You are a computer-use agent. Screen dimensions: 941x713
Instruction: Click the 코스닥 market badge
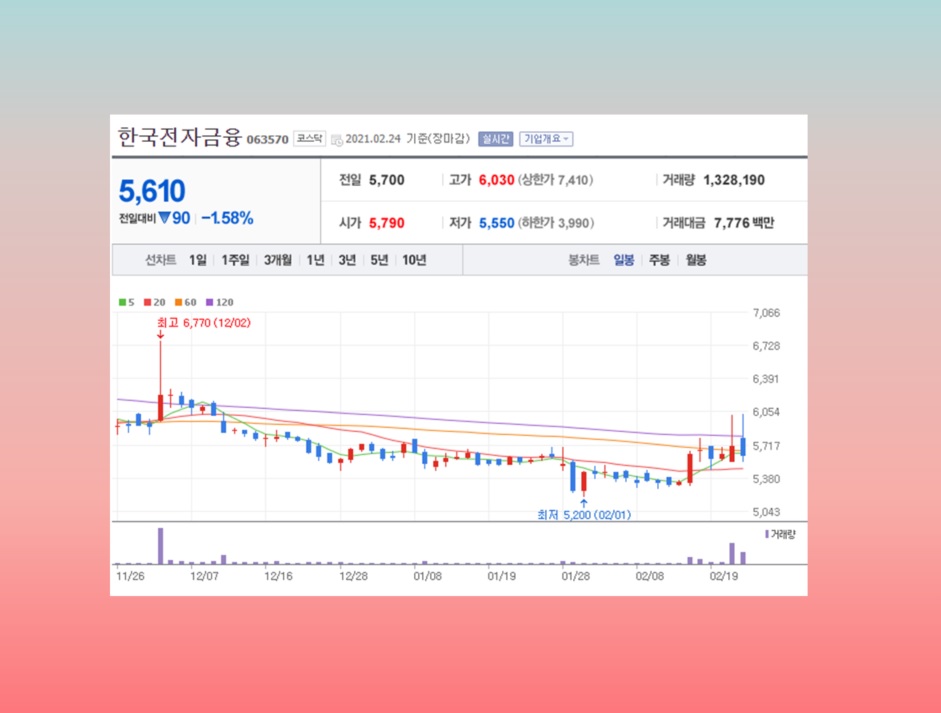click(x=309, y=139)
